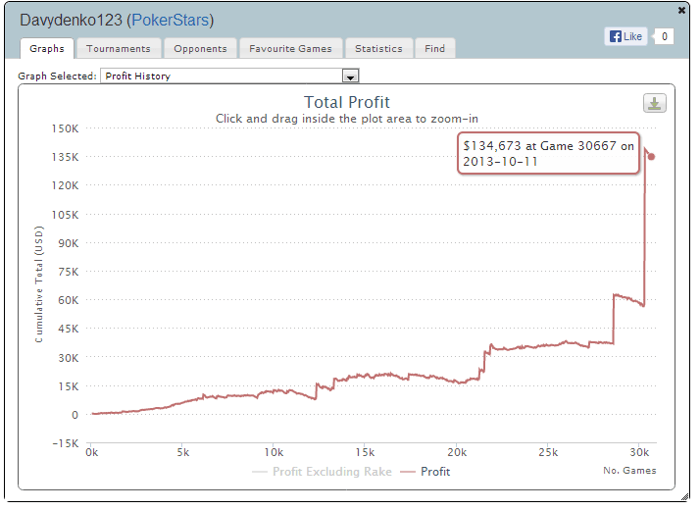Toggle the Profit Excluding Rake legend series
Image resolution: width=700 pixels, height=510 pixels.
point(322,472)
